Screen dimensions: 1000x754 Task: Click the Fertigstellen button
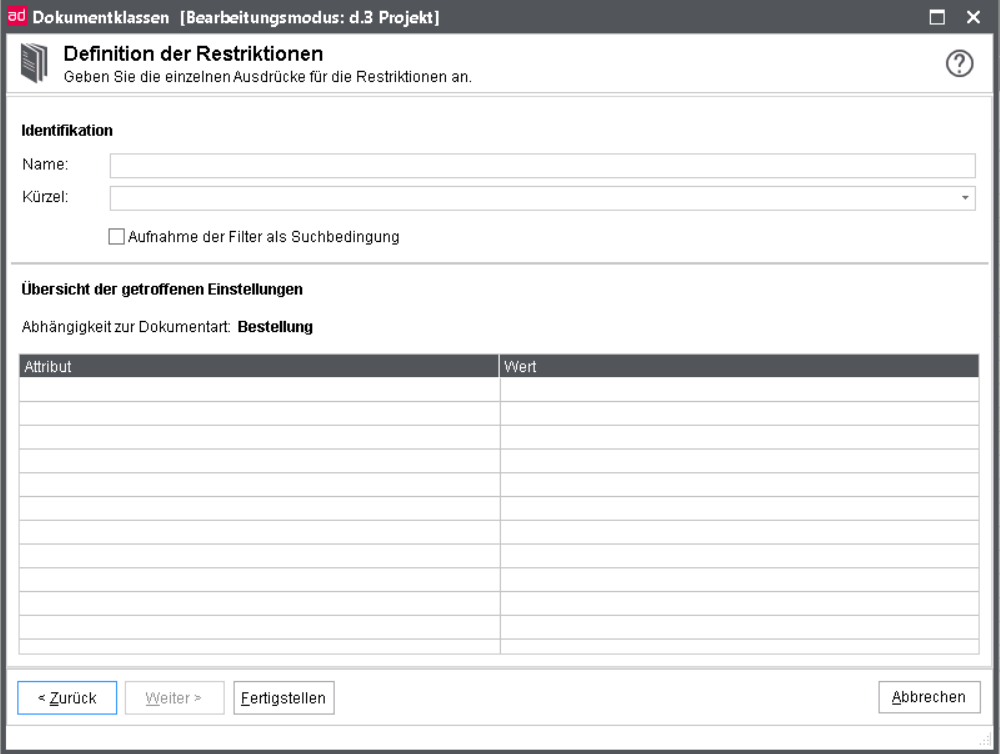[x=284, y=698]
